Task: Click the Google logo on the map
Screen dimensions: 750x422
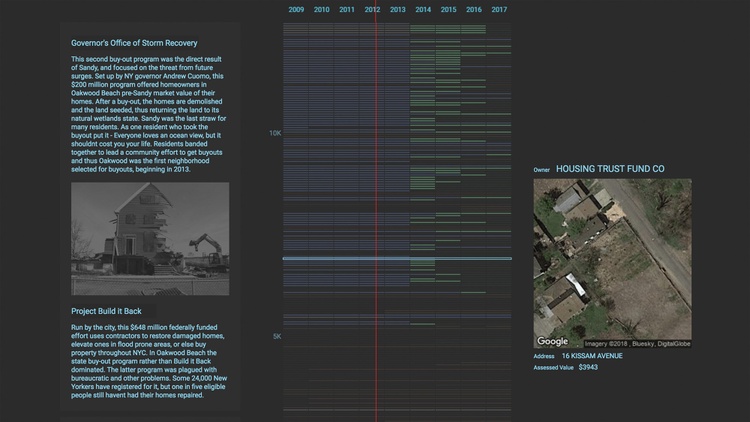Action: point(552,341)
